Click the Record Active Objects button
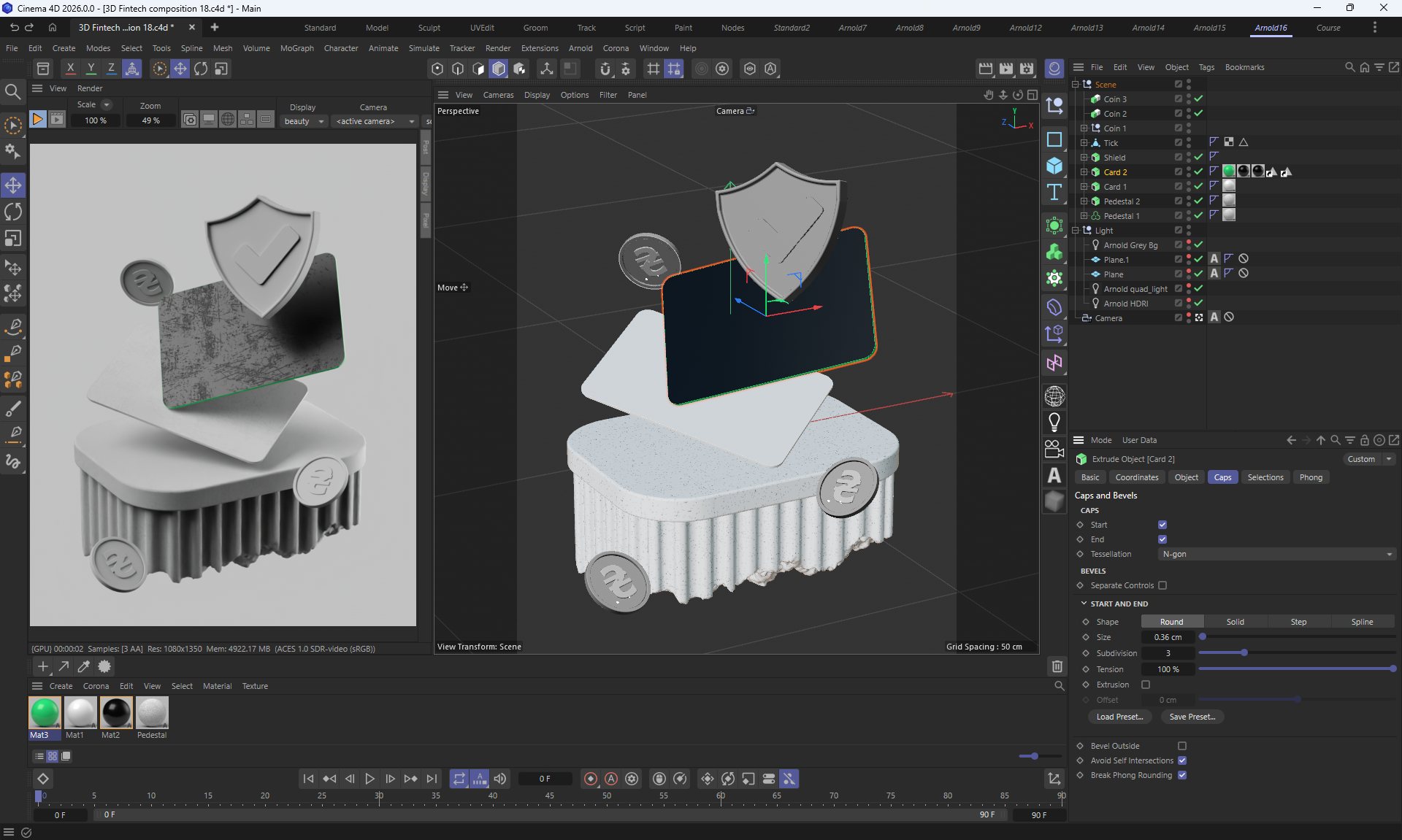Viewport: 1402px width, 840px height. click(x=591, y=779)
